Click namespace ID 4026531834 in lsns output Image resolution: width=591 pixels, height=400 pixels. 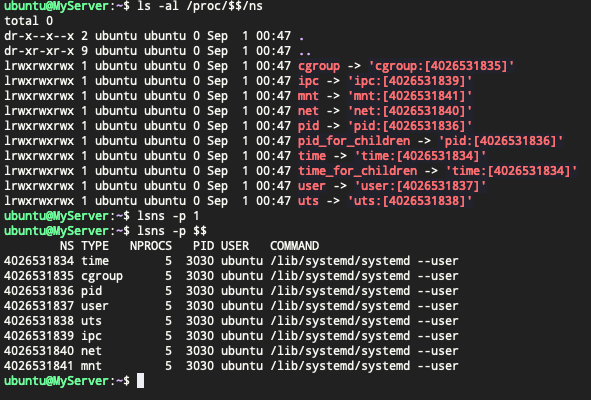[x=39, y=261]
